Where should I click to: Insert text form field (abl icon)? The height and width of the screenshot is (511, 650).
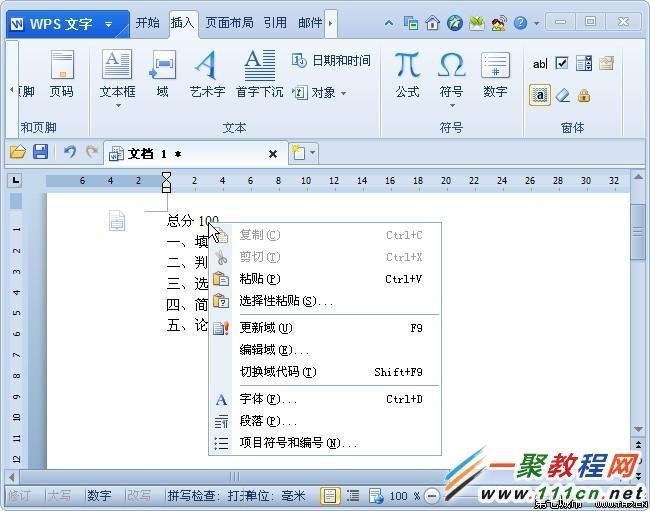click(540, 63)
